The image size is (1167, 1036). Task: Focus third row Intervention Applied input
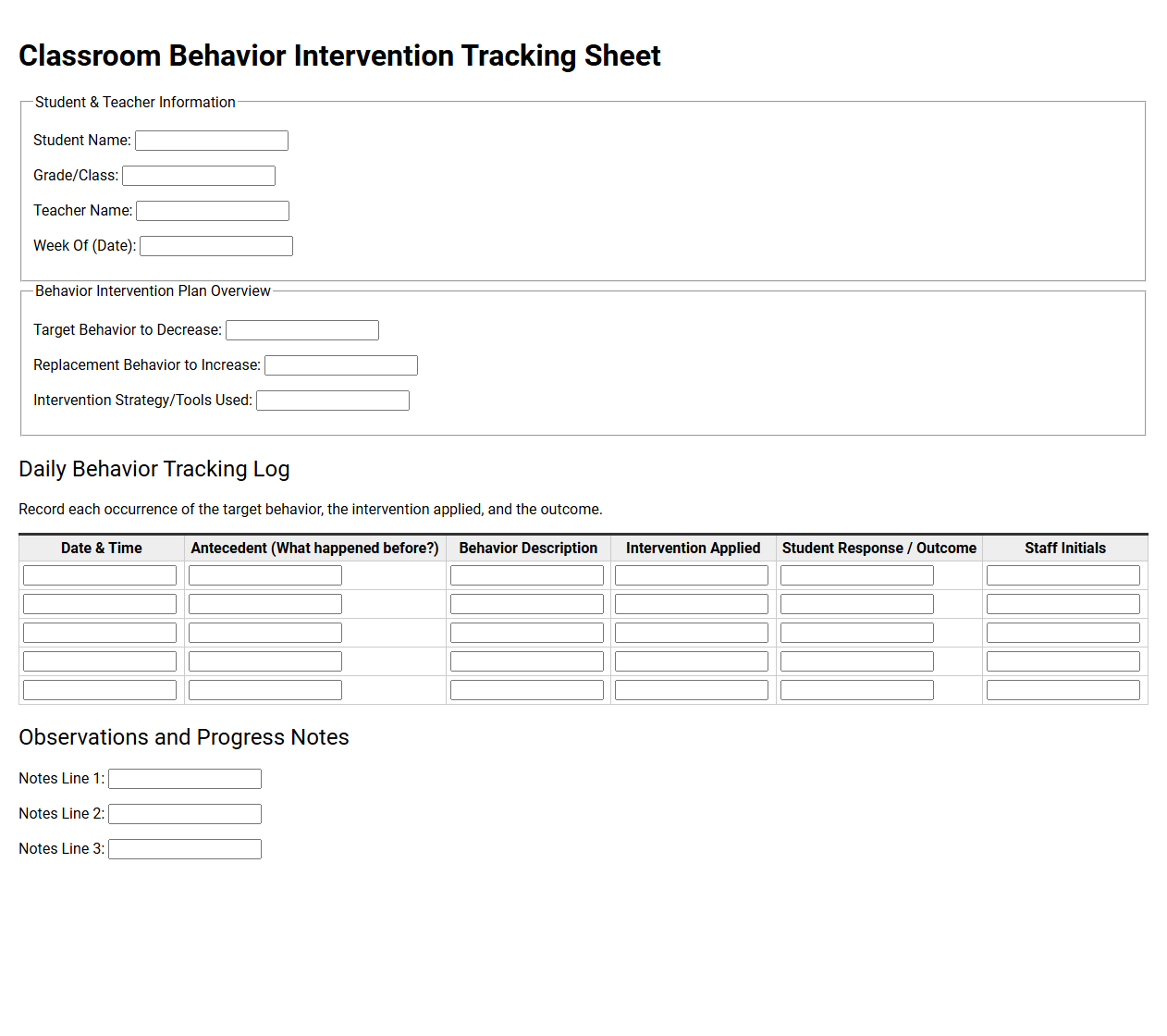(692, 633)
